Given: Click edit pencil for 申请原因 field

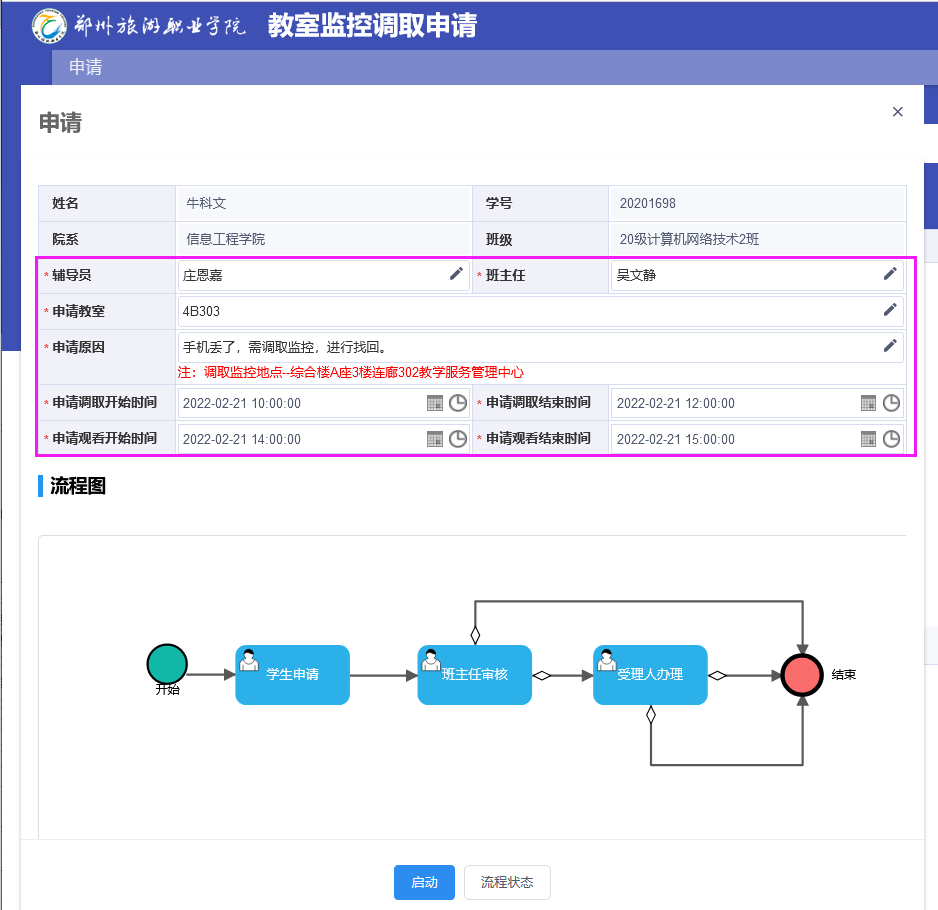Looking at the screenshot, I should point(890,346).
